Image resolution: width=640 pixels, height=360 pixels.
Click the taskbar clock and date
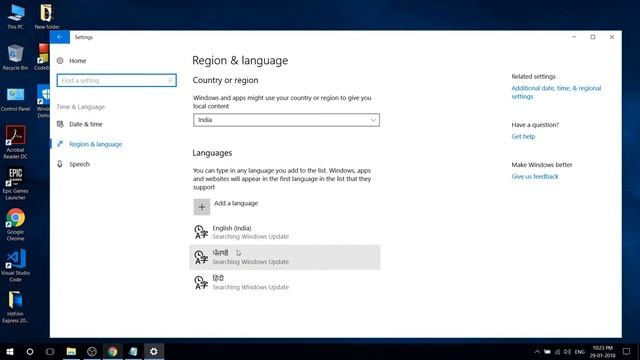[602, 352]
